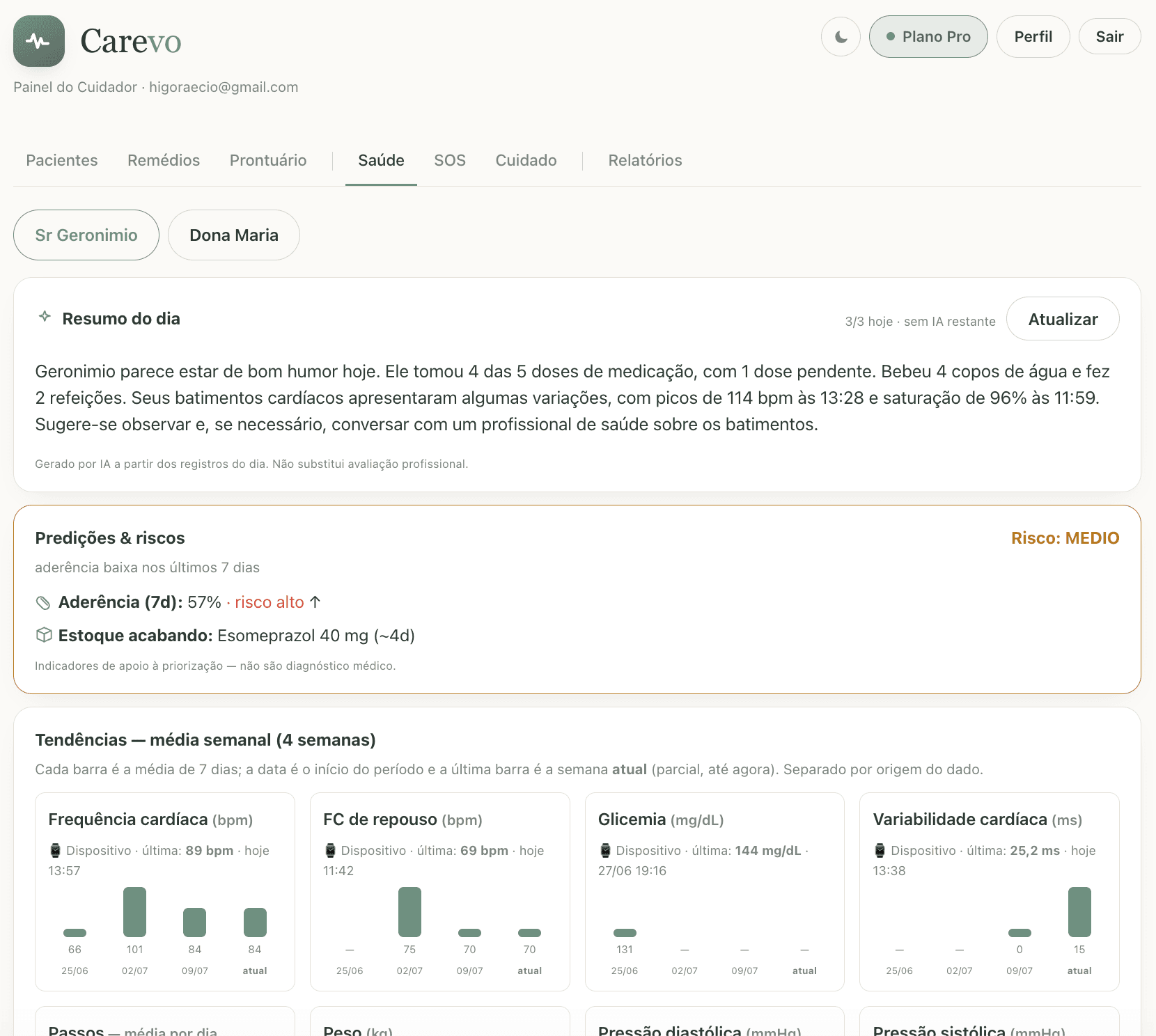The image size is (1156, 1036).
Task: Click the watch icon in Frequência cardíaca card
Action: (55, 850)
